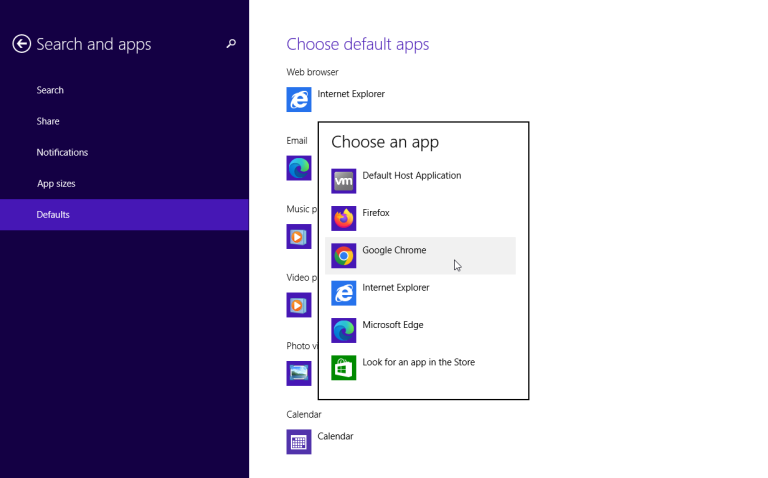The height and width of the screenshot is (478, 768).
Task: Pick the Default Host Application VM icon
Action: point(343,181)
